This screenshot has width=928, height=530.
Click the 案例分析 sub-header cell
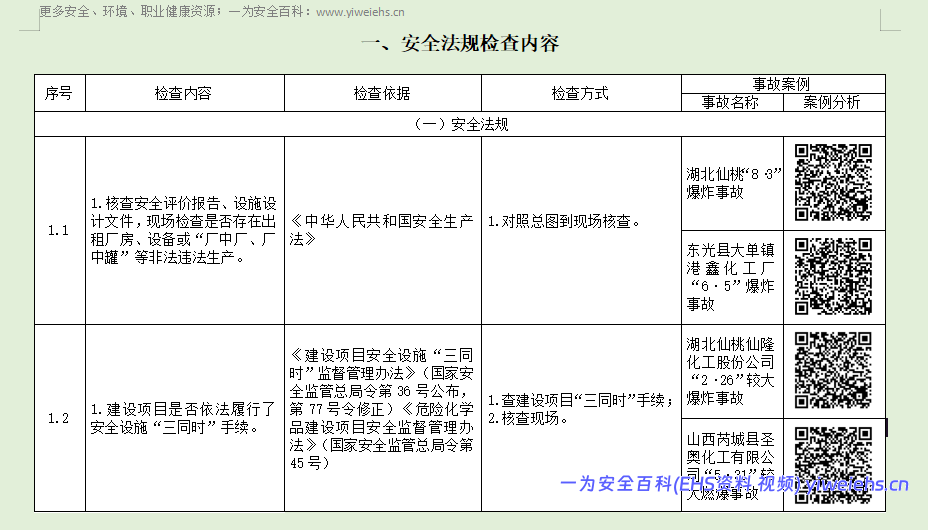click(831, 102)
